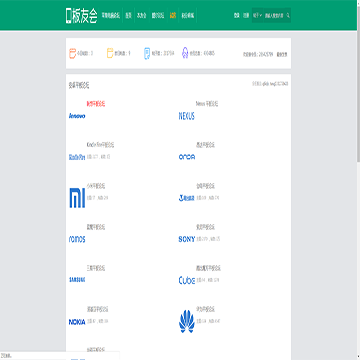This screenshot has width=360, height=360.
Task: Click the purple member-count icon
Action: coord(185,53)
